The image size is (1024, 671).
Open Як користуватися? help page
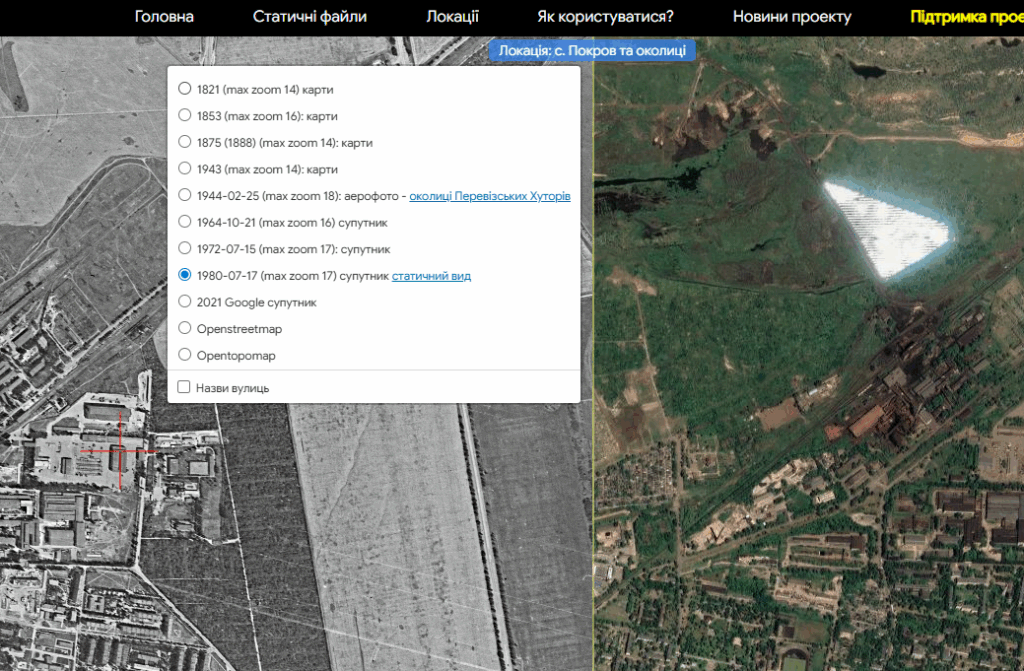click(x=605, y=17)
